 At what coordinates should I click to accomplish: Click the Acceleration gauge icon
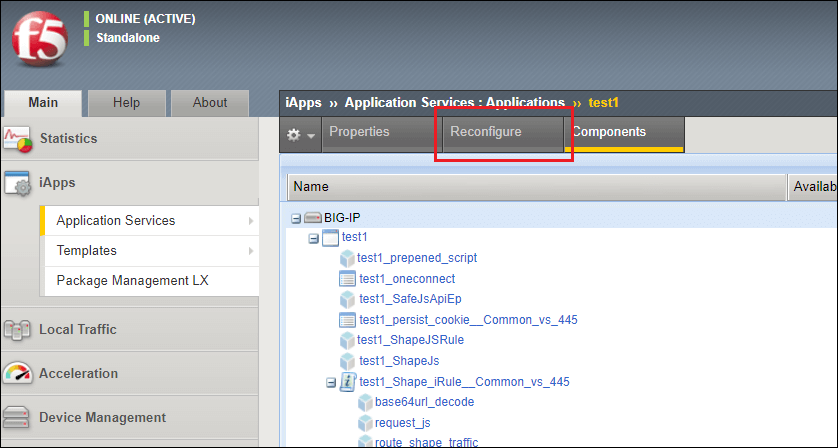(x=19, y=373)
